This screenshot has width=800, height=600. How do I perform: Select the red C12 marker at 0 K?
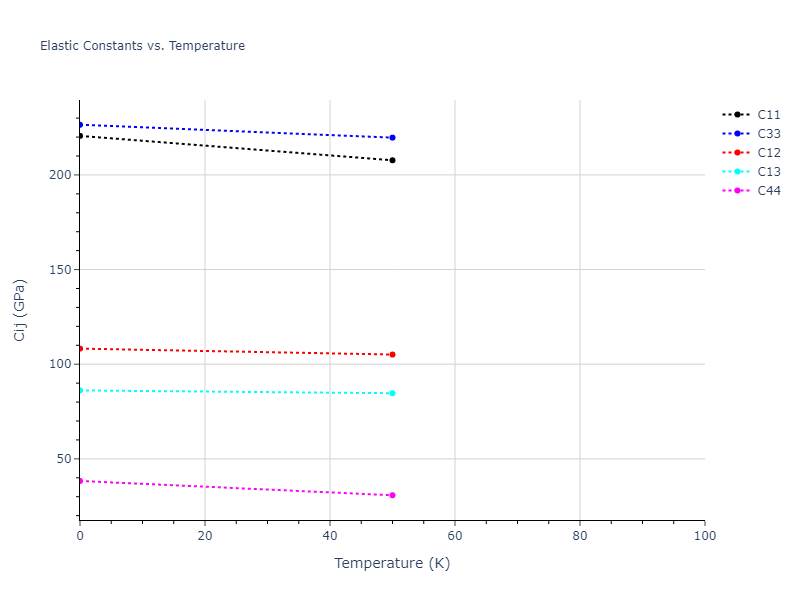(80, 348)
